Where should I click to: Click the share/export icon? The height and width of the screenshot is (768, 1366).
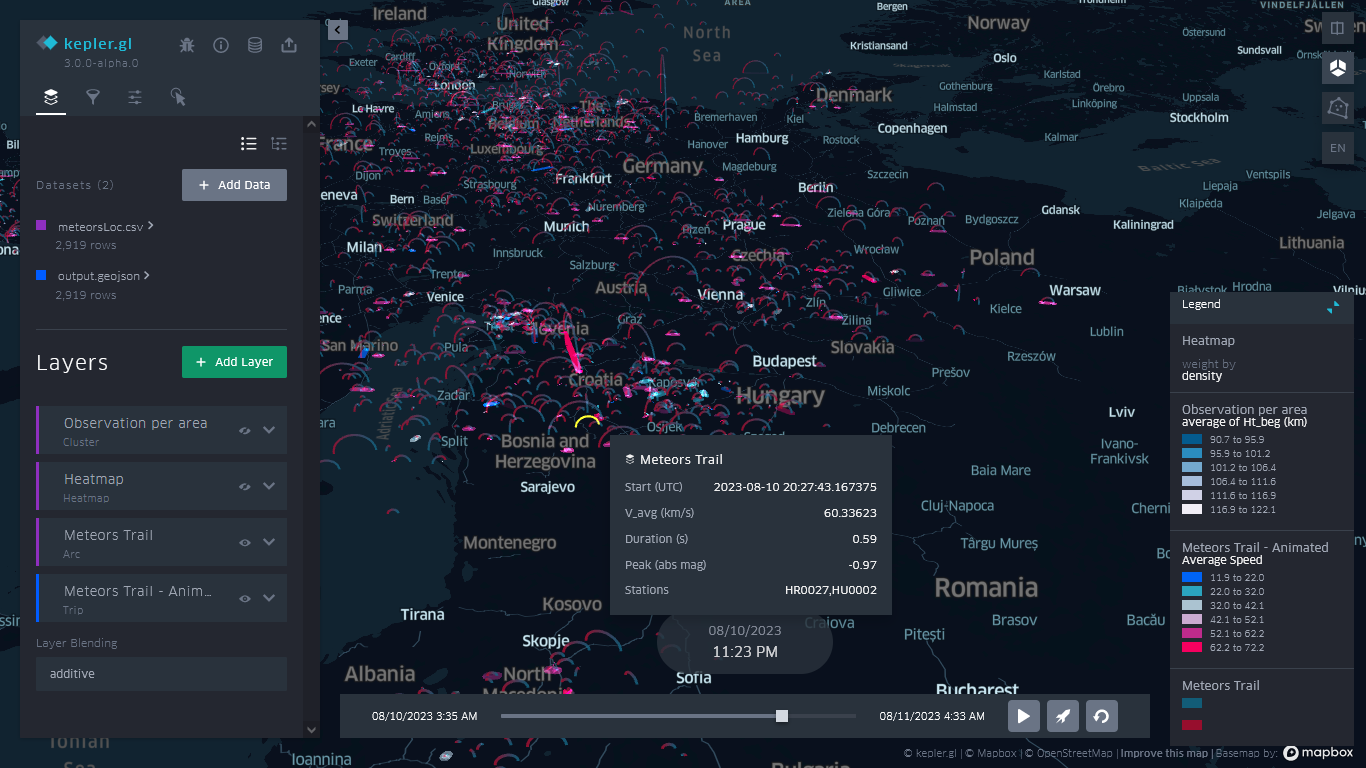(x=289, y=45)
